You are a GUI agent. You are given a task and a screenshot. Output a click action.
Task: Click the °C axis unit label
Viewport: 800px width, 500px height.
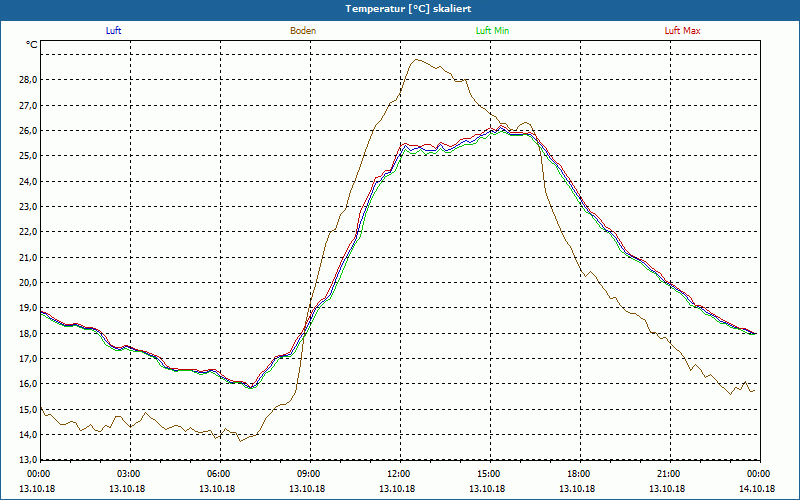point(32,45)
